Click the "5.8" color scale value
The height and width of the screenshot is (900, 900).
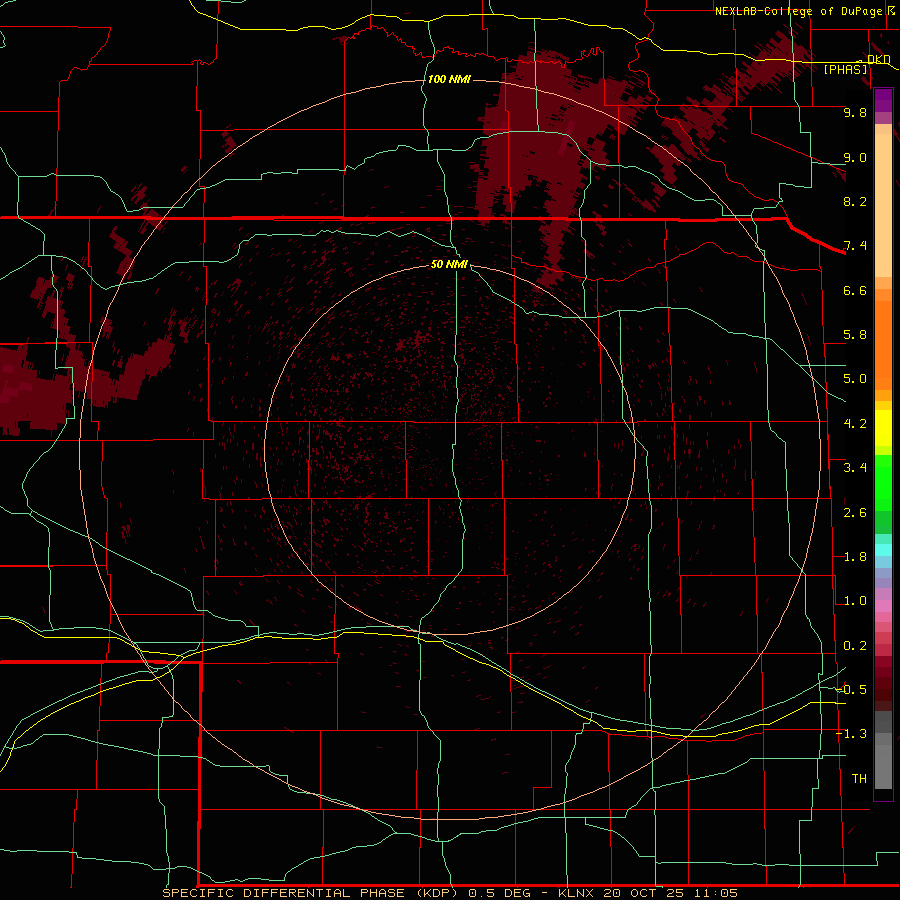pyautogui.click(x=855, y=335)
